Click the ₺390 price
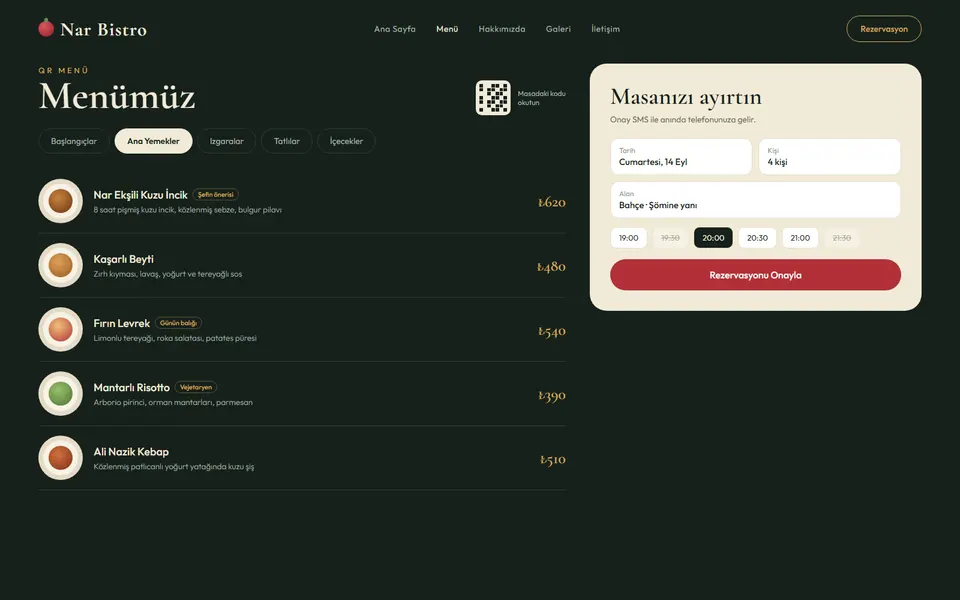This screenshot has height=600, width=960. [x=552, y=396]
